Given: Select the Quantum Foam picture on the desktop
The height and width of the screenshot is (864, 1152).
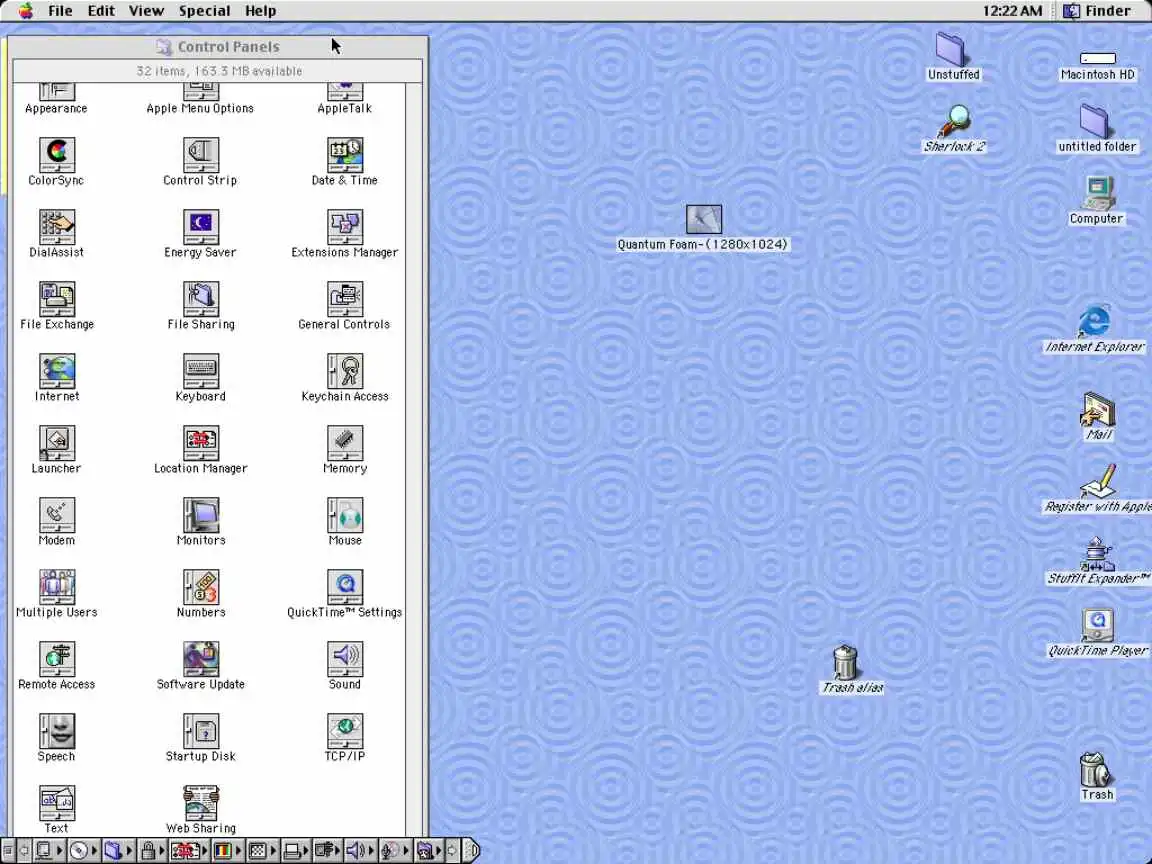Looking at the screenshot, I should tap(704, 220).
